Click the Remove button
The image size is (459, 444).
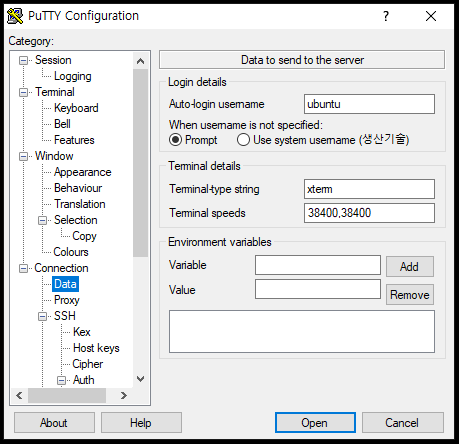(410, 295)
